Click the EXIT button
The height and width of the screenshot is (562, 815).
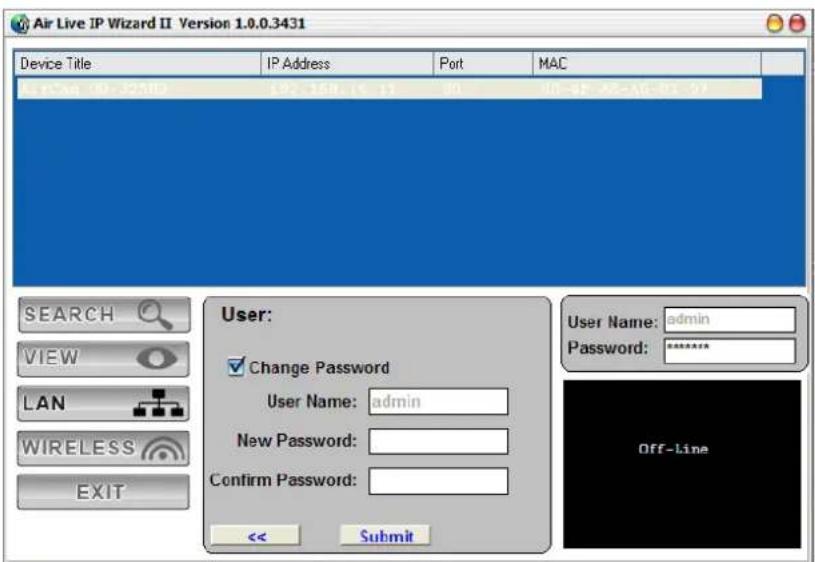tap(103, 492)
